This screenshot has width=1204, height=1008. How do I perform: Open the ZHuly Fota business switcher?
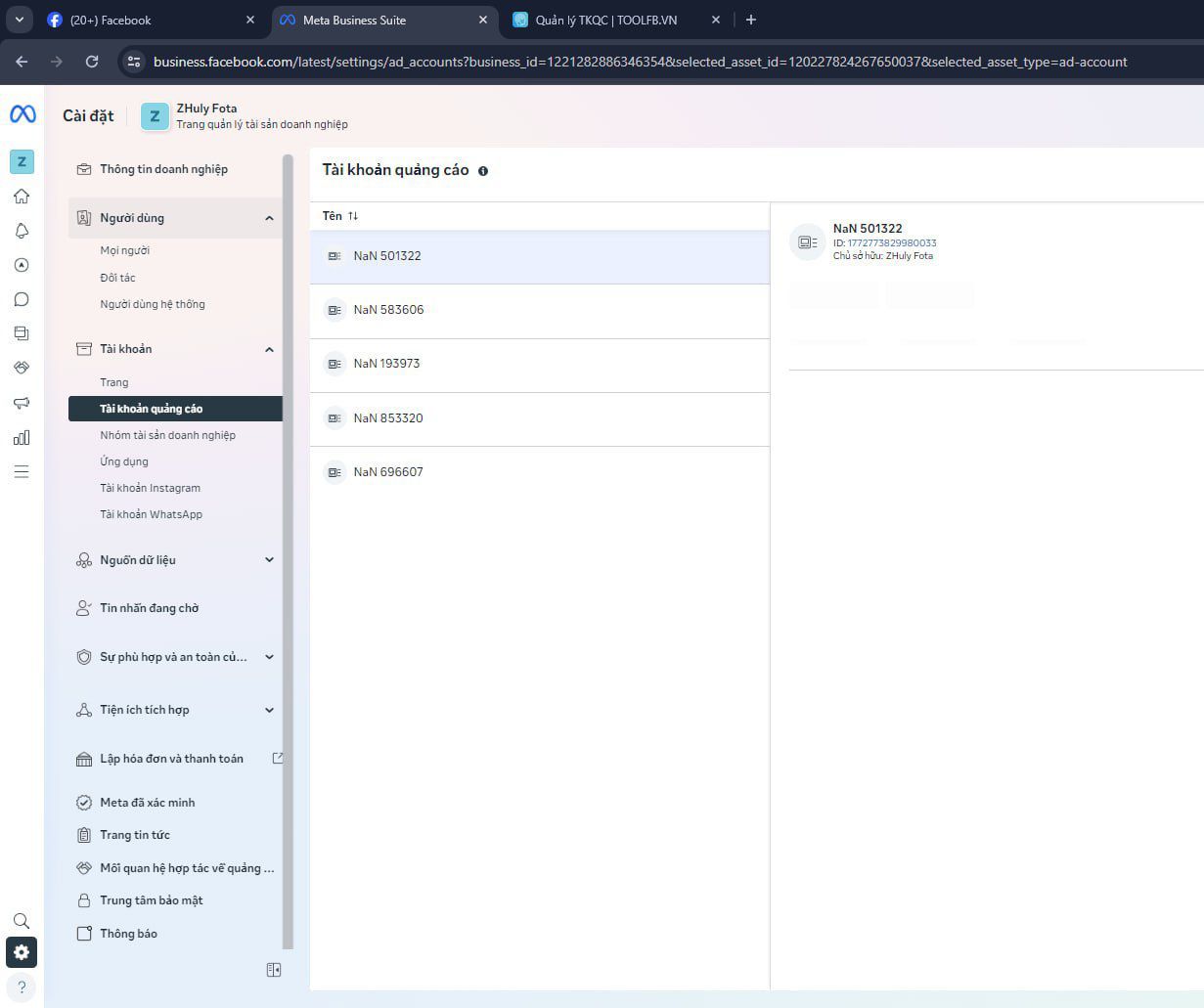pos(245,115)
